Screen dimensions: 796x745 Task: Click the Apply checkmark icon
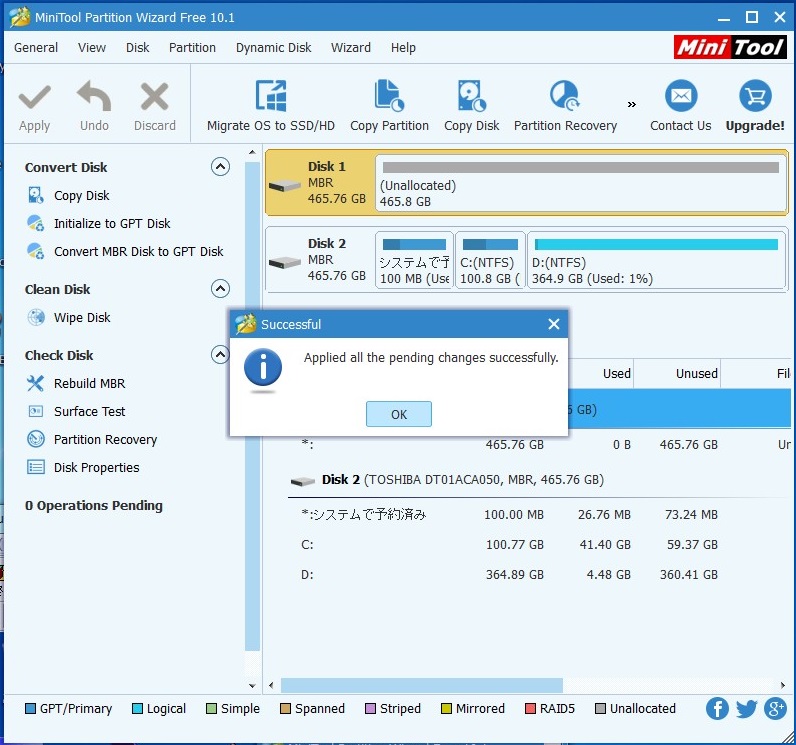tap(35, 96)
